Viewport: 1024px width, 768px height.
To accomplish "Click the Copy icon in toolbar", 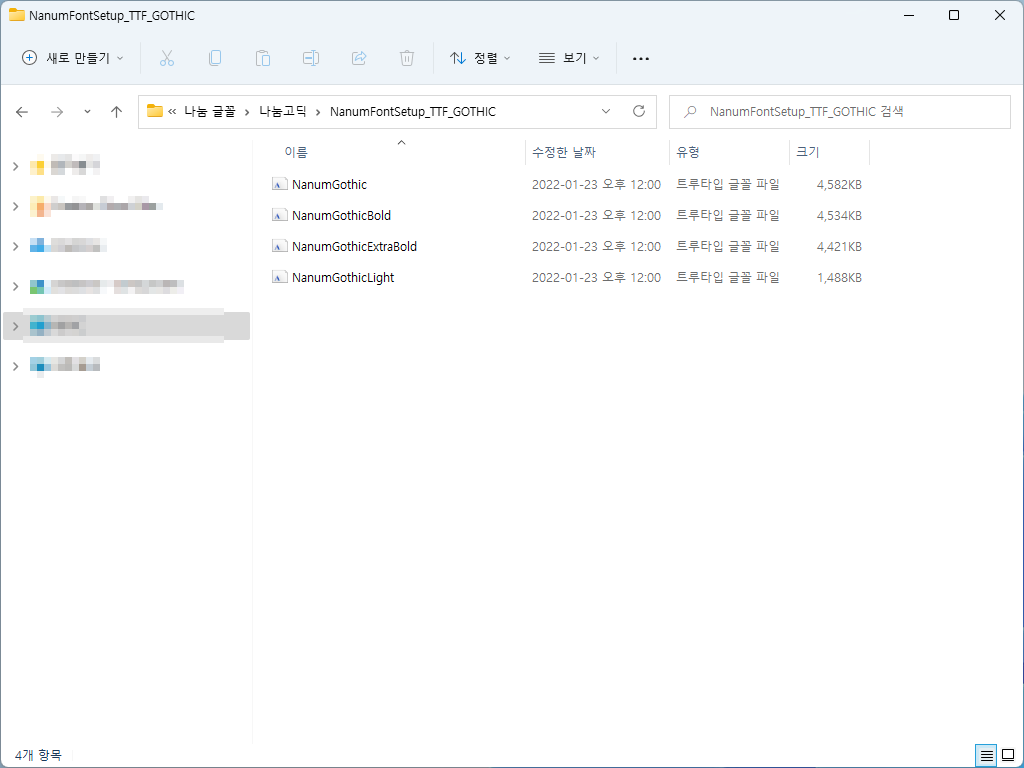I will click(x=215, y=58).
